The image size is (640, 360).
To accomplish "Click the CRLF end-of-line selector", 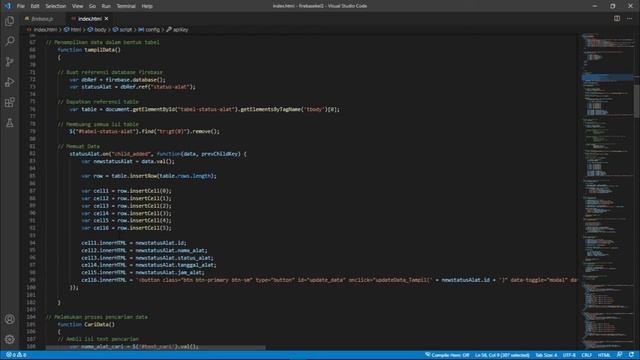I will tap(587, 355).
